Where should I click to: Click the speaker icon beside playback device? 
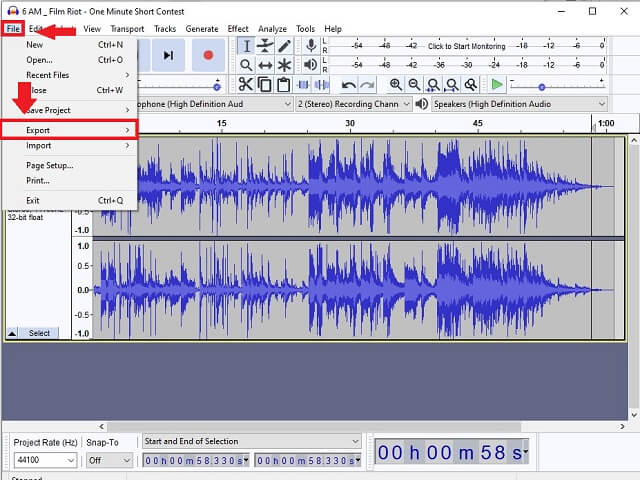(422, 104)
